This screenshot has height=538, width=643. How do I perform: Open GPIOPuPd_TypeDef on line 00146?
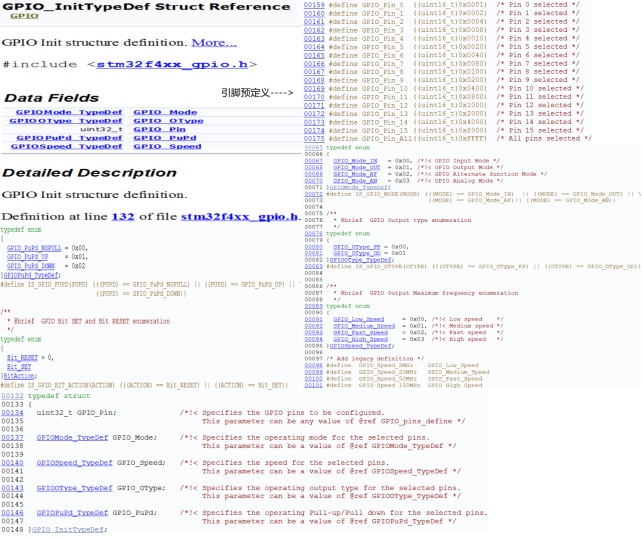[x=72, y=513]
